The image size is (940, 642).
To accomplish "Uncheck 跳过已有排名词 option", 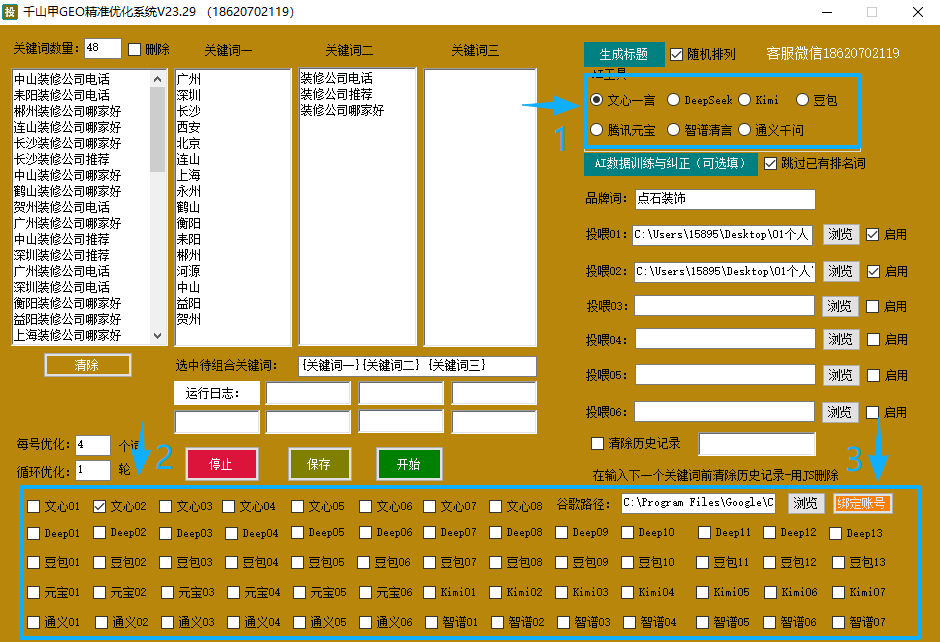I will point(770,163).
